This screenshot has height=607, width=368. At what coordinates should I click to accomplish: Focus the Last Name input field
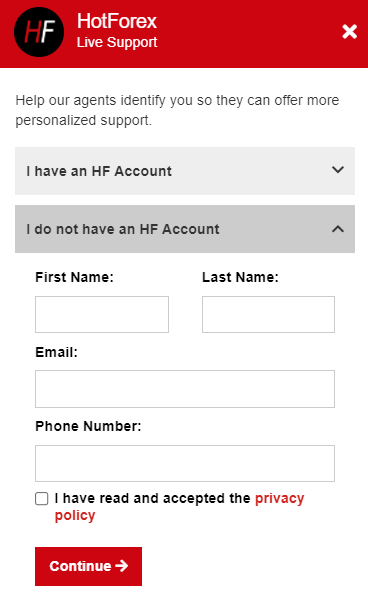pyautogui.click(x=268, y=314)
